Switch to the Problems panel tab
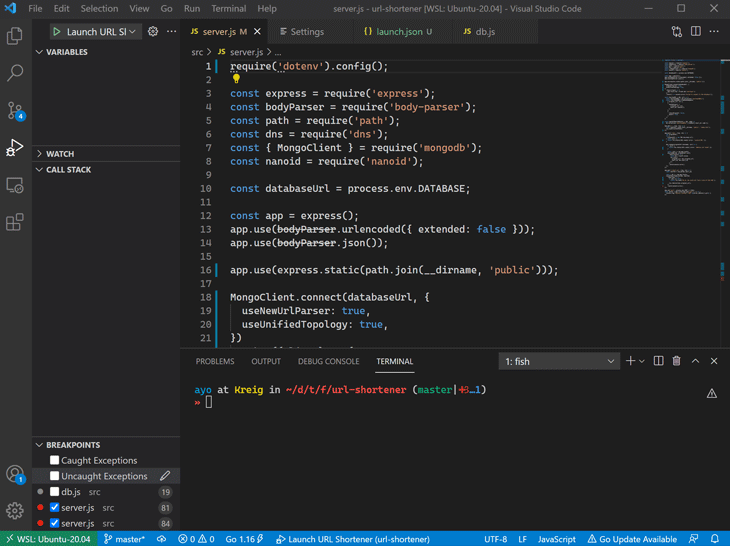This screenshot has width=730, height=546. tap(215, 361)
